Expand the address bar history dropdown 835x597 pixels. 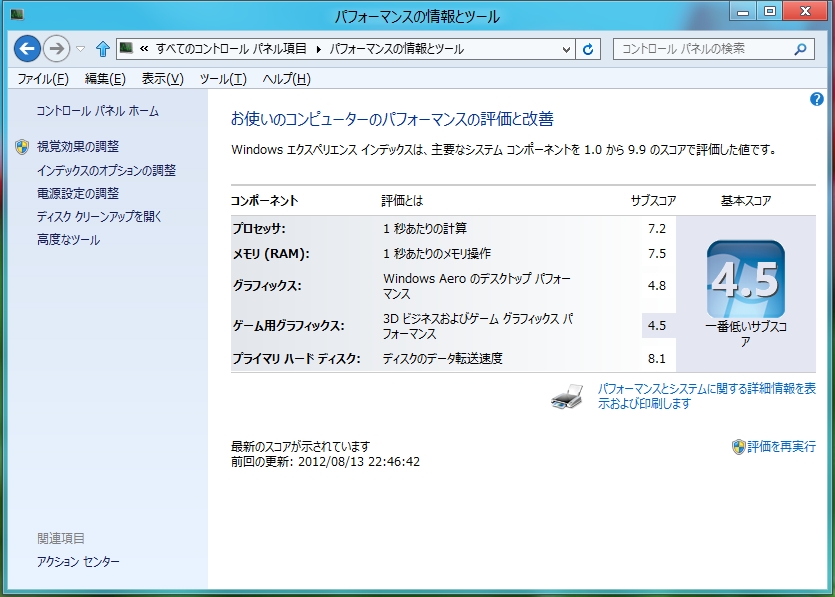[x=567, y=50]
